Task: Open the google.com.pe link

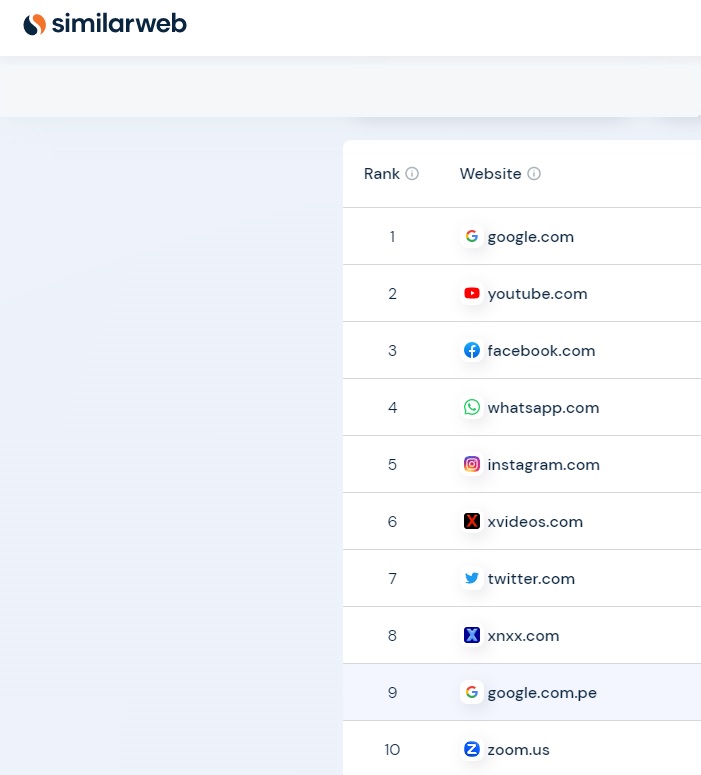Action: click(x=542, y=693)
